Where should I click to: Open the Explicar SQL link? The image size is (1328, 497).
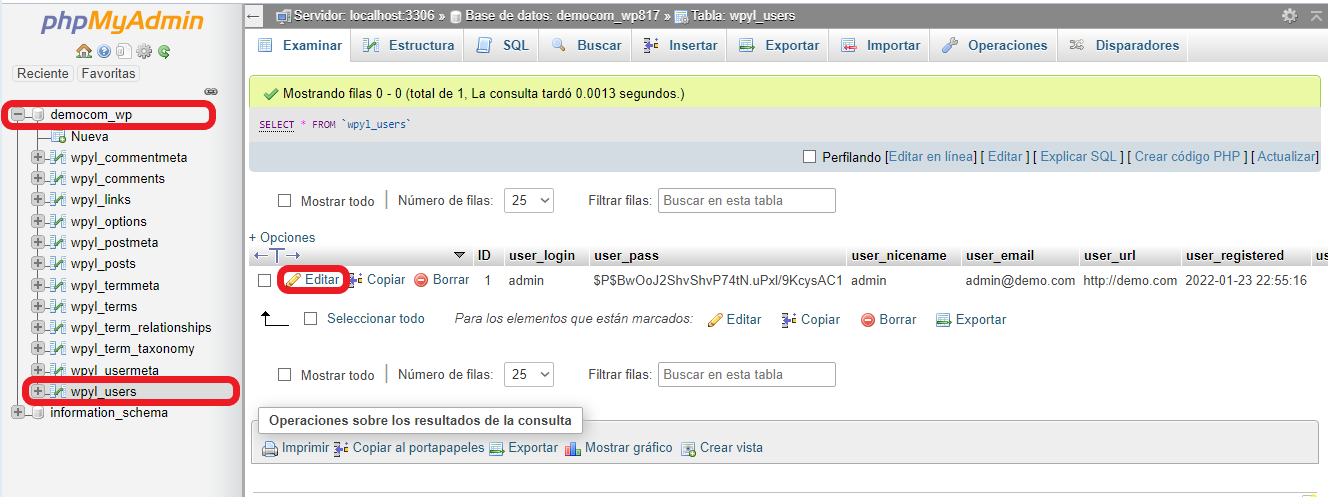coord(1079,157)
